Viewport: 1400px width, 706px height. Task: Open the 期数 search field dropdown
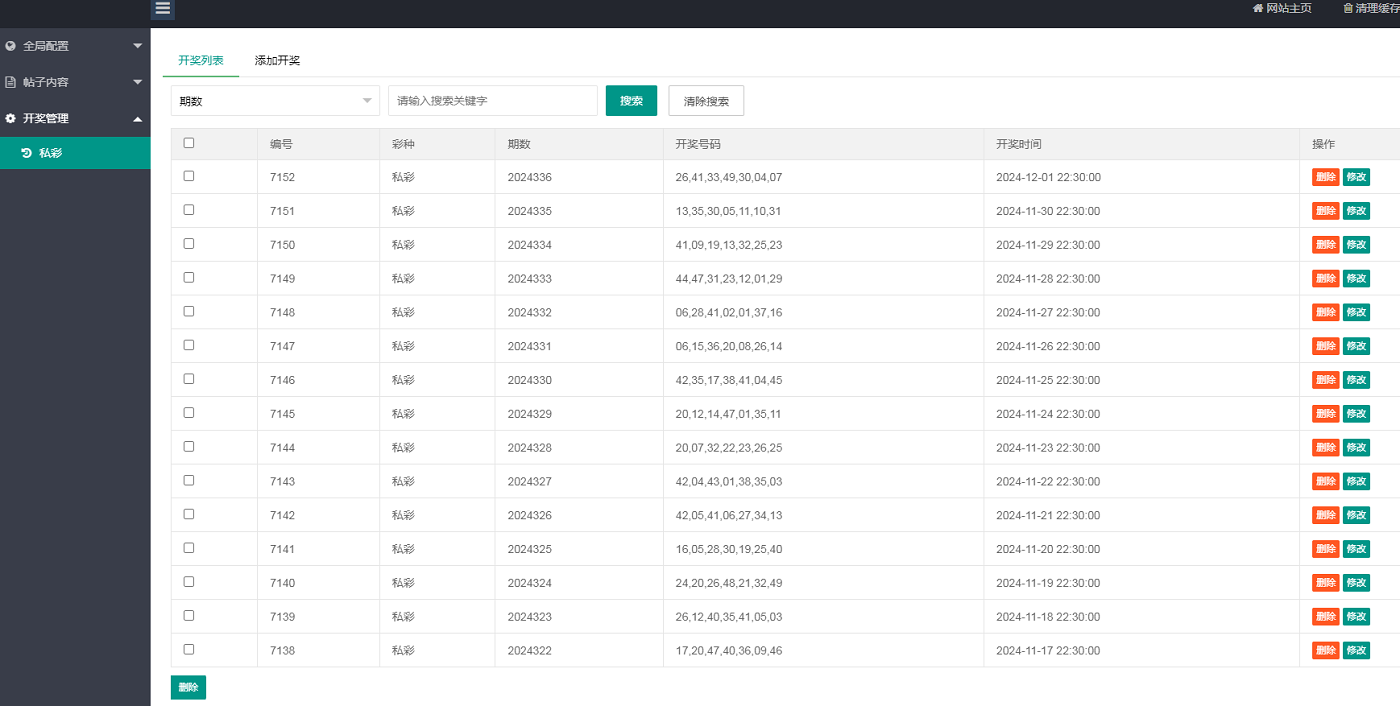[275, 101]
